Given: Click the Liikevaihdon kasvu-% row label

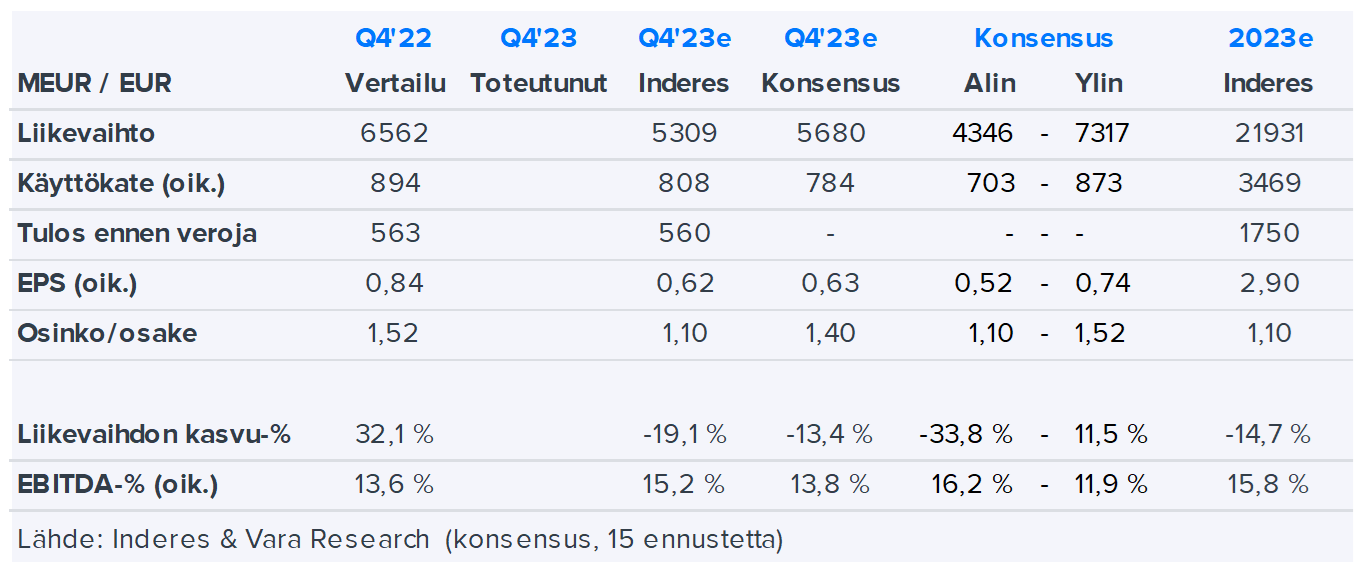Looking at the screenshot, I should click(x=154, y=434).
